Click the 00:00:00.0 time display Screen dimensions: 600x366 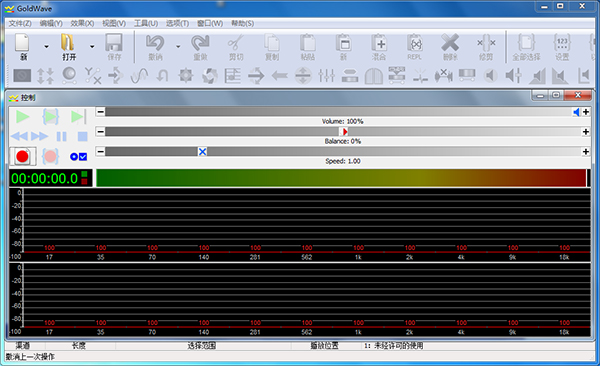(50, 178)
